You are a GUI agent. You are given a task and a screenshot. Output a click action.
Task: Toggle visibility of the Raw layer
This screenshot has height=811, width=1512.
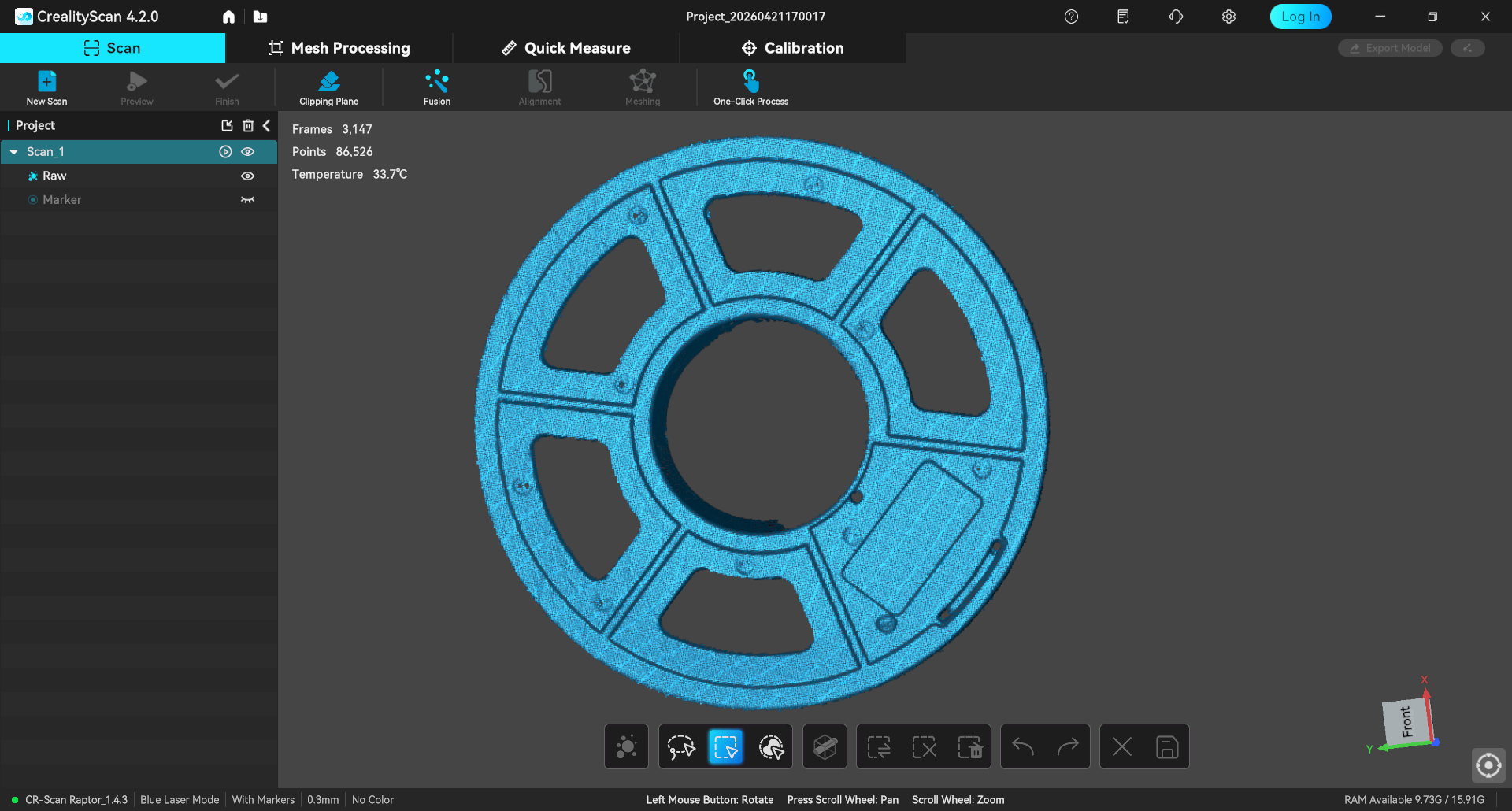click(248, 176)
